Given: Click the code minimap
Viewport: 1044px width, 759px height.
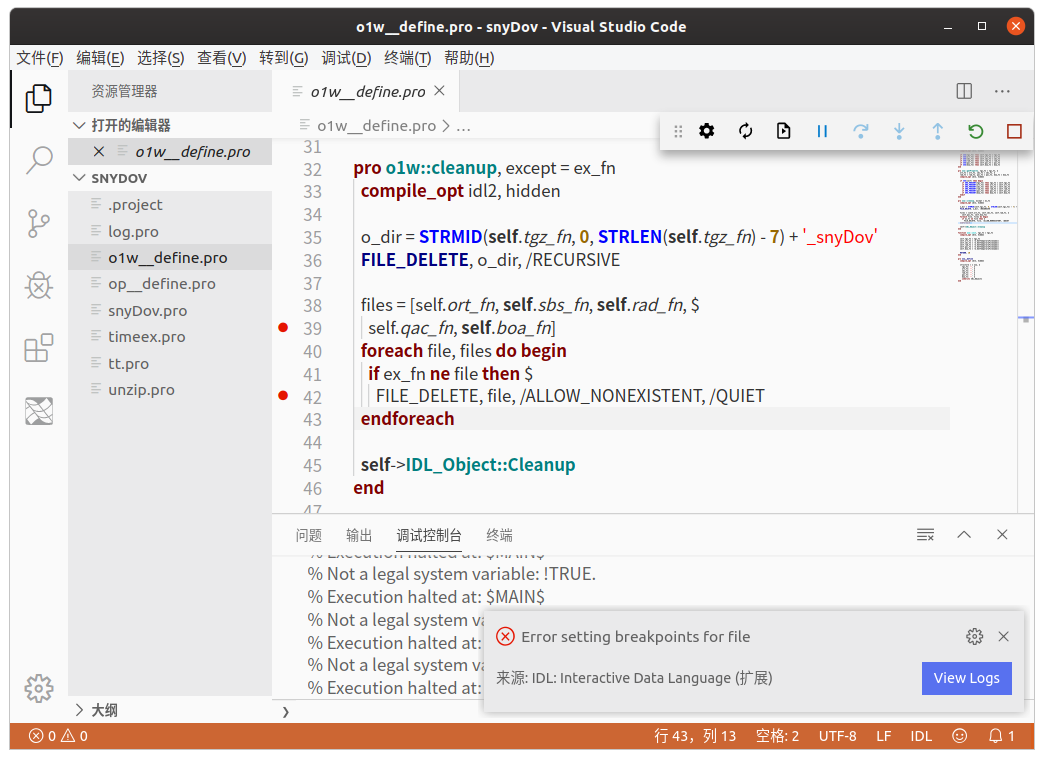Looking at the screenshot, I should [987, 216].
